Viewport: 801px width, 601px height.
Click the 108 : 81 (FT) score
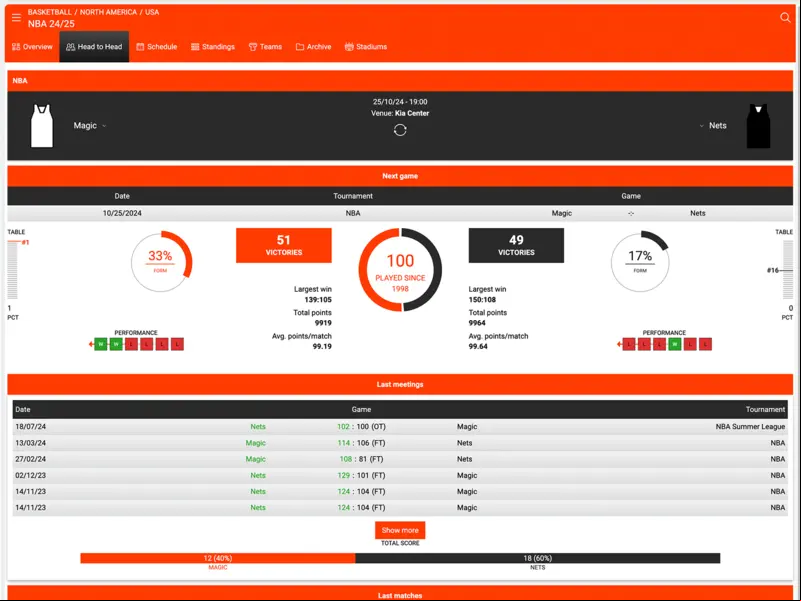361,459
